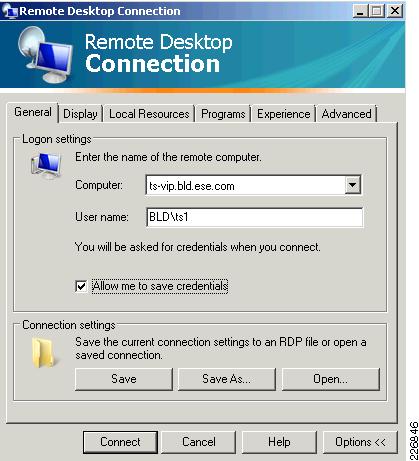419x461 pixels.
Task: Open a saved RDP connection file
Action: [331, 379]
